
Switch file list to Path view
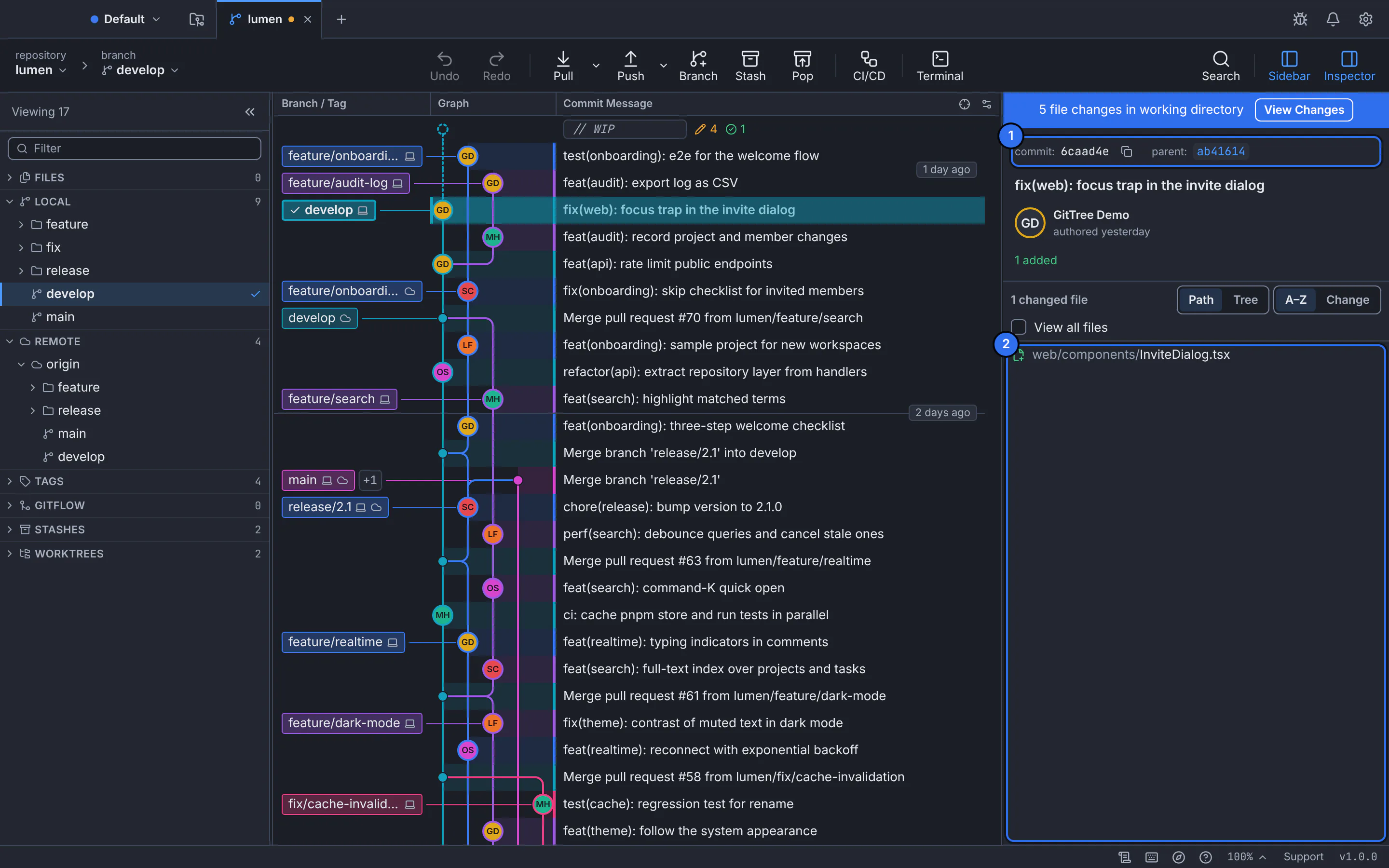point(1200,299)
